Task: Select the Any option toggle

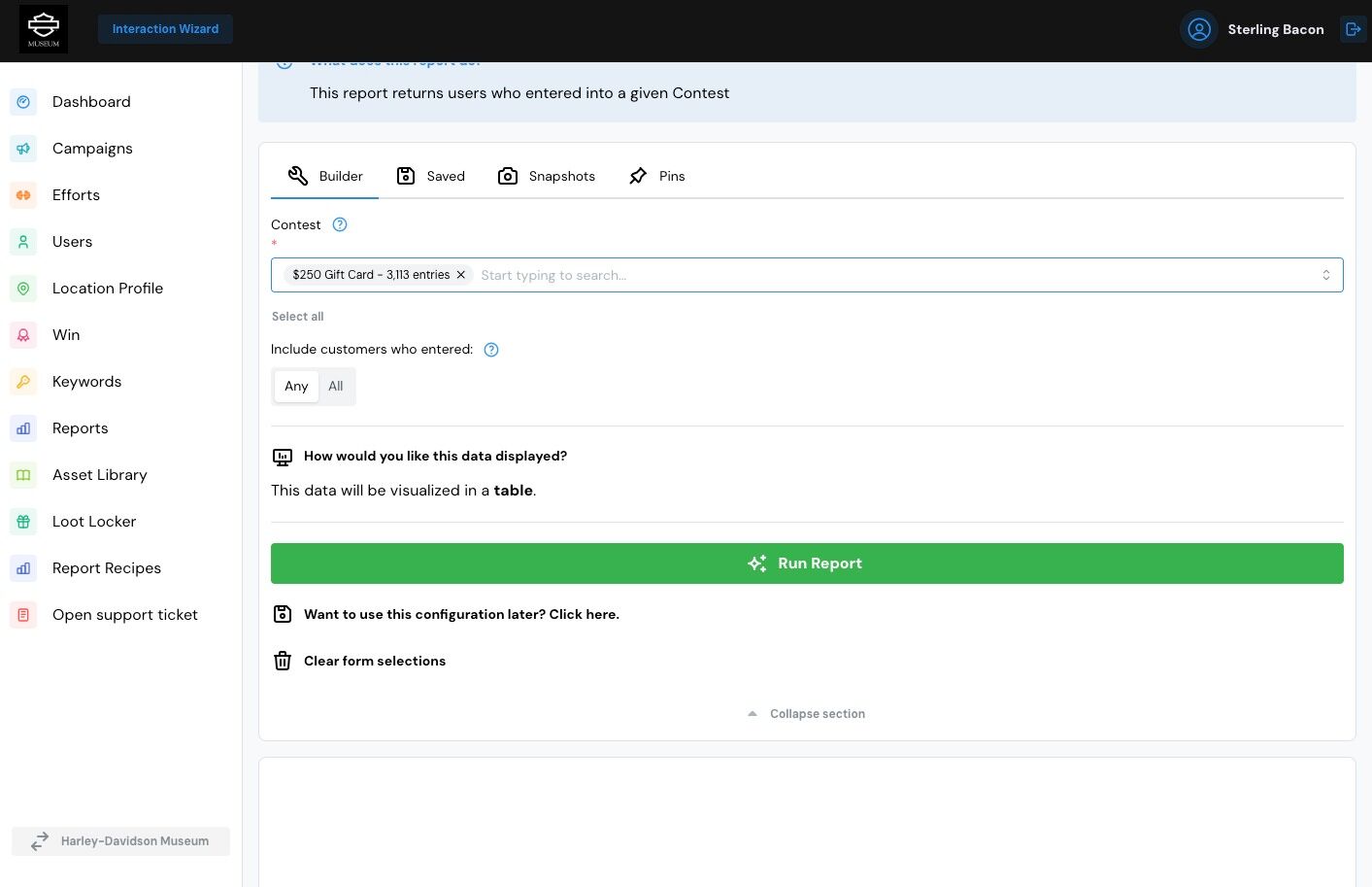Action: click(x=296, y=387)
